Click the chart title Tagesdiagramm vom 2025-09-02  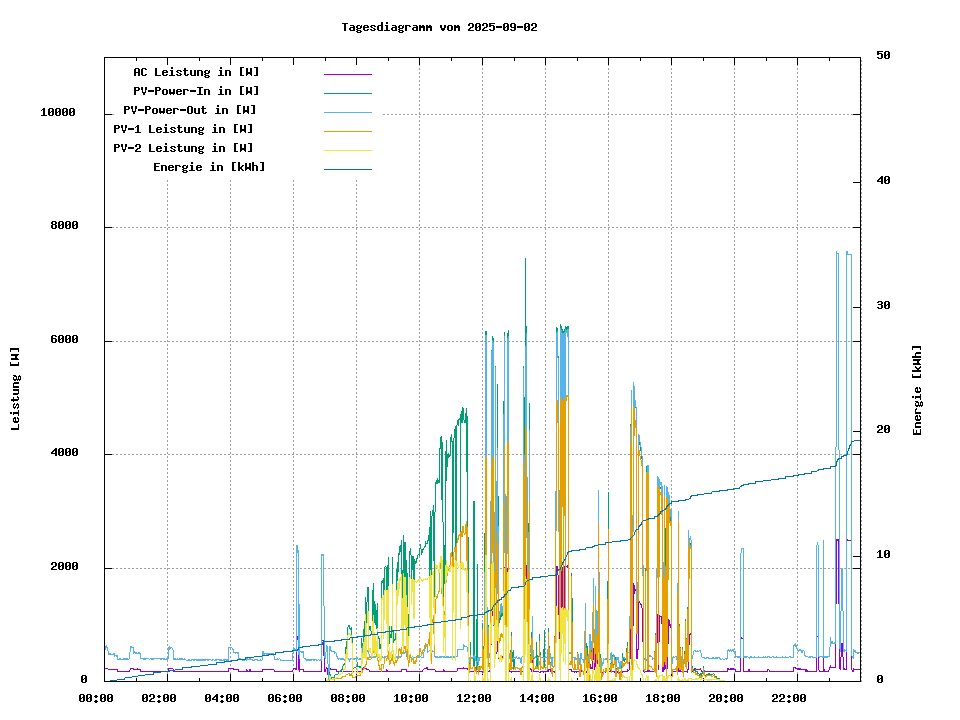click(x=439, y=27)
